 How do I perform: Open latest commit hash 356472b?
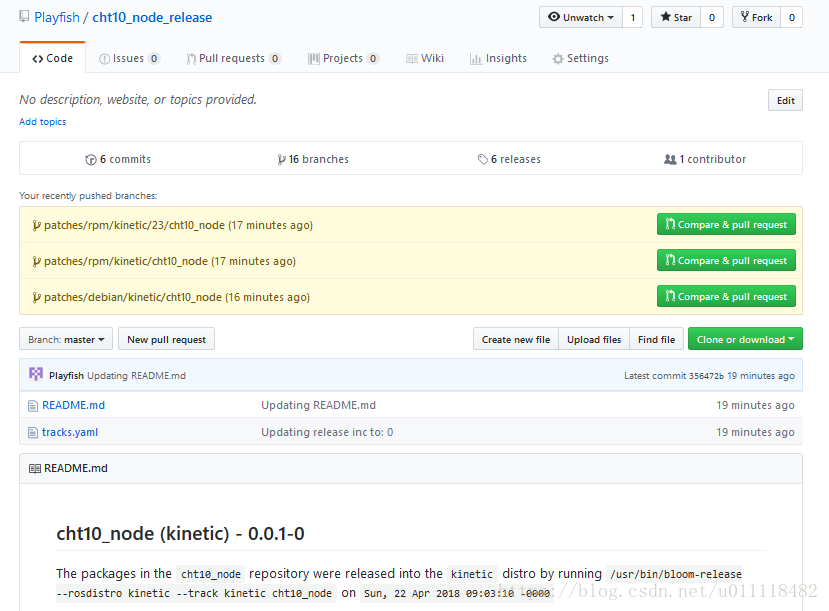[706, 376]
